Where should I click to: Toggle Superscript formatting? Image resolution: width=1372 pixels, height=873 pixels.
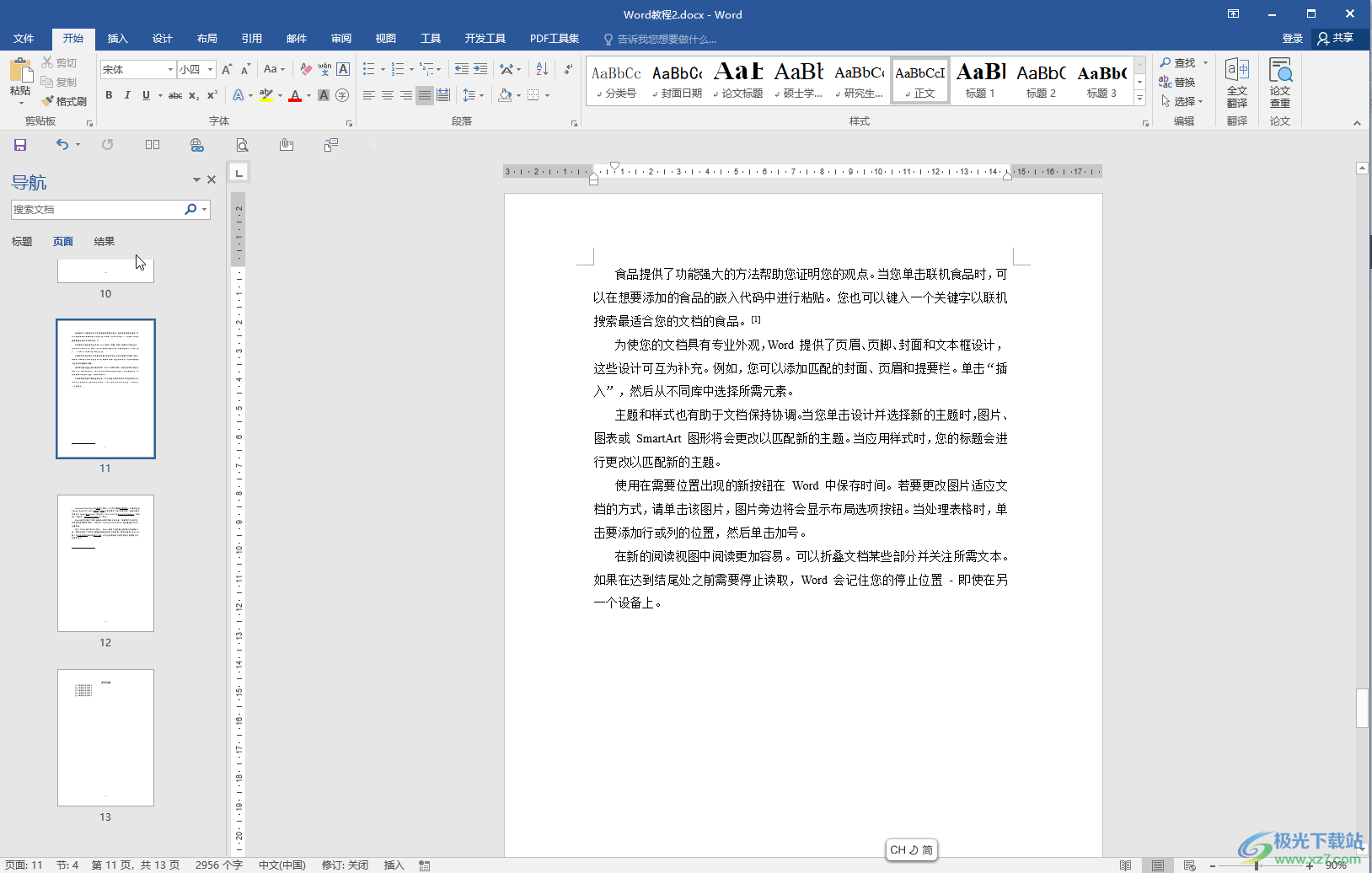pyautogui.click(x=212, y=95)
